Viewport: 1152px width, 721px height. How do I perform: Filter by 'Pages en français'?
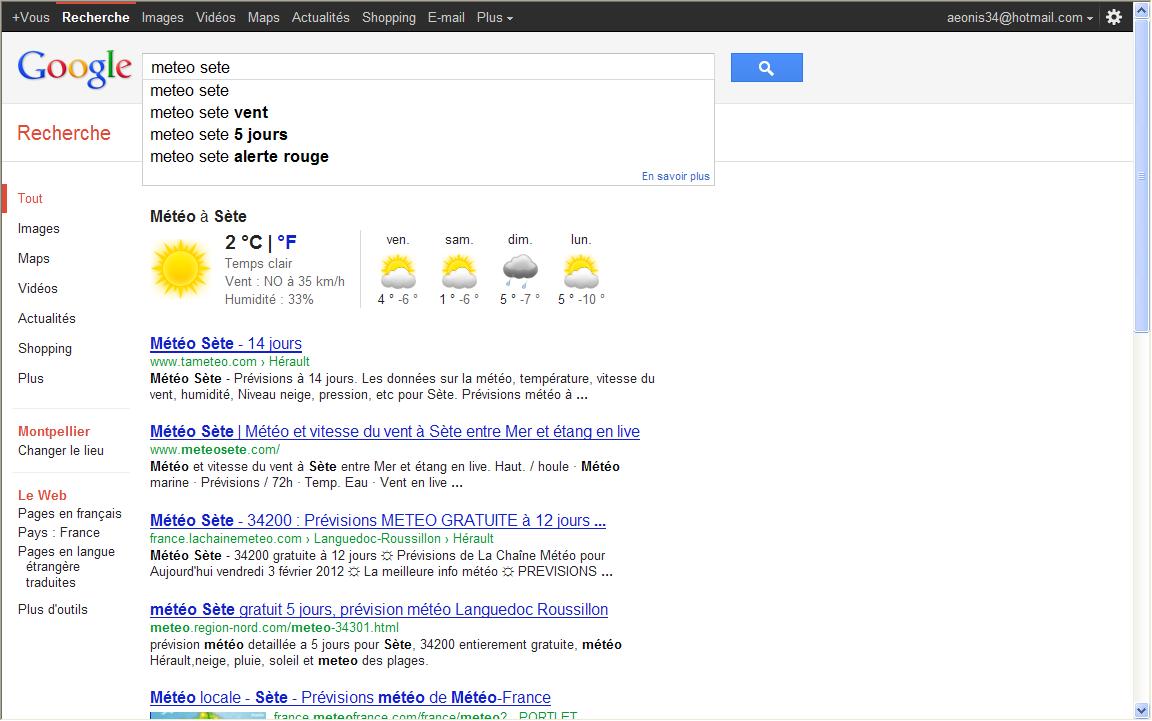70,514
